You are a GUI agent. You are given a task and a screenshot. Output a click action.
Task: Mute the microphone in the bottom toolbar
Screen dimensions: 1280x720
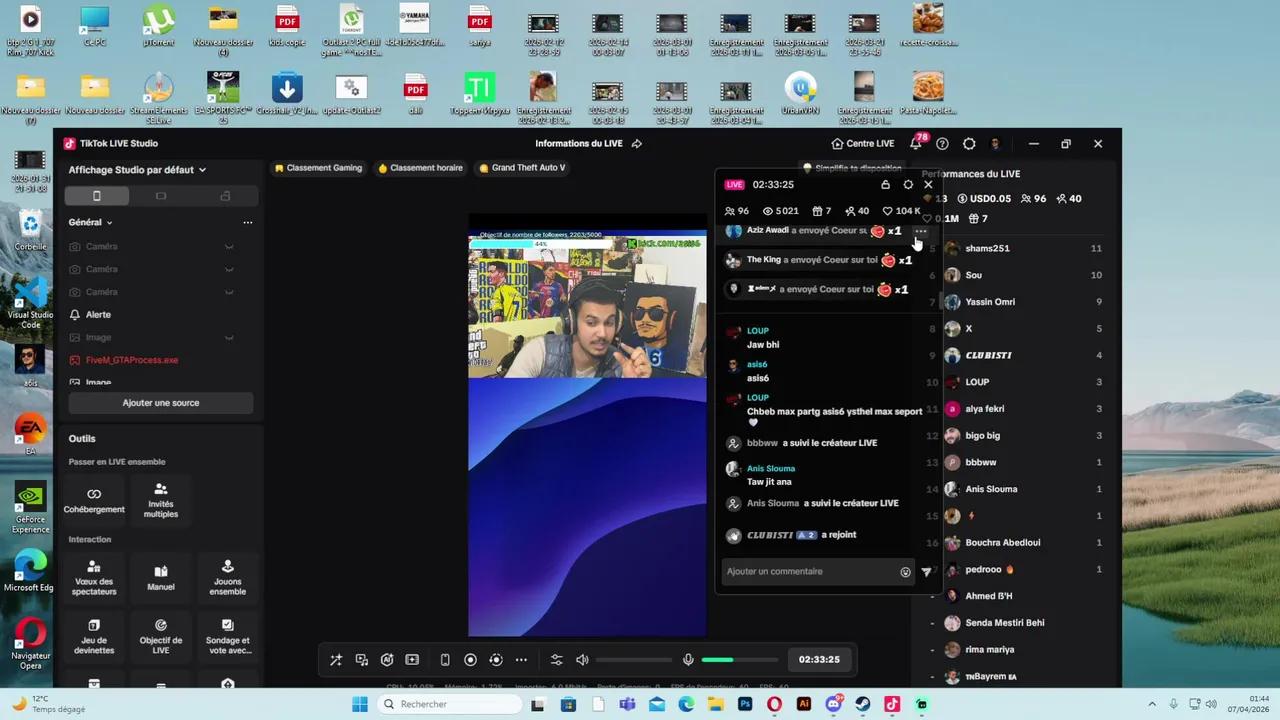[x=688, y=660]
